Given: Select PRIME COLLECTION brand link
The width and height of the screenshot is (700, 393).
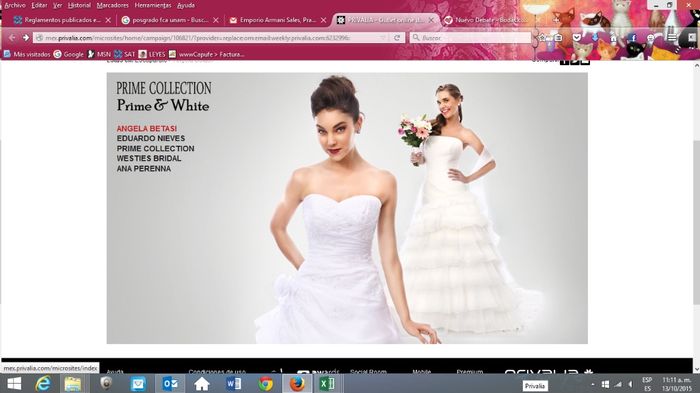Looking at the screenshot, I should [155, 149].
